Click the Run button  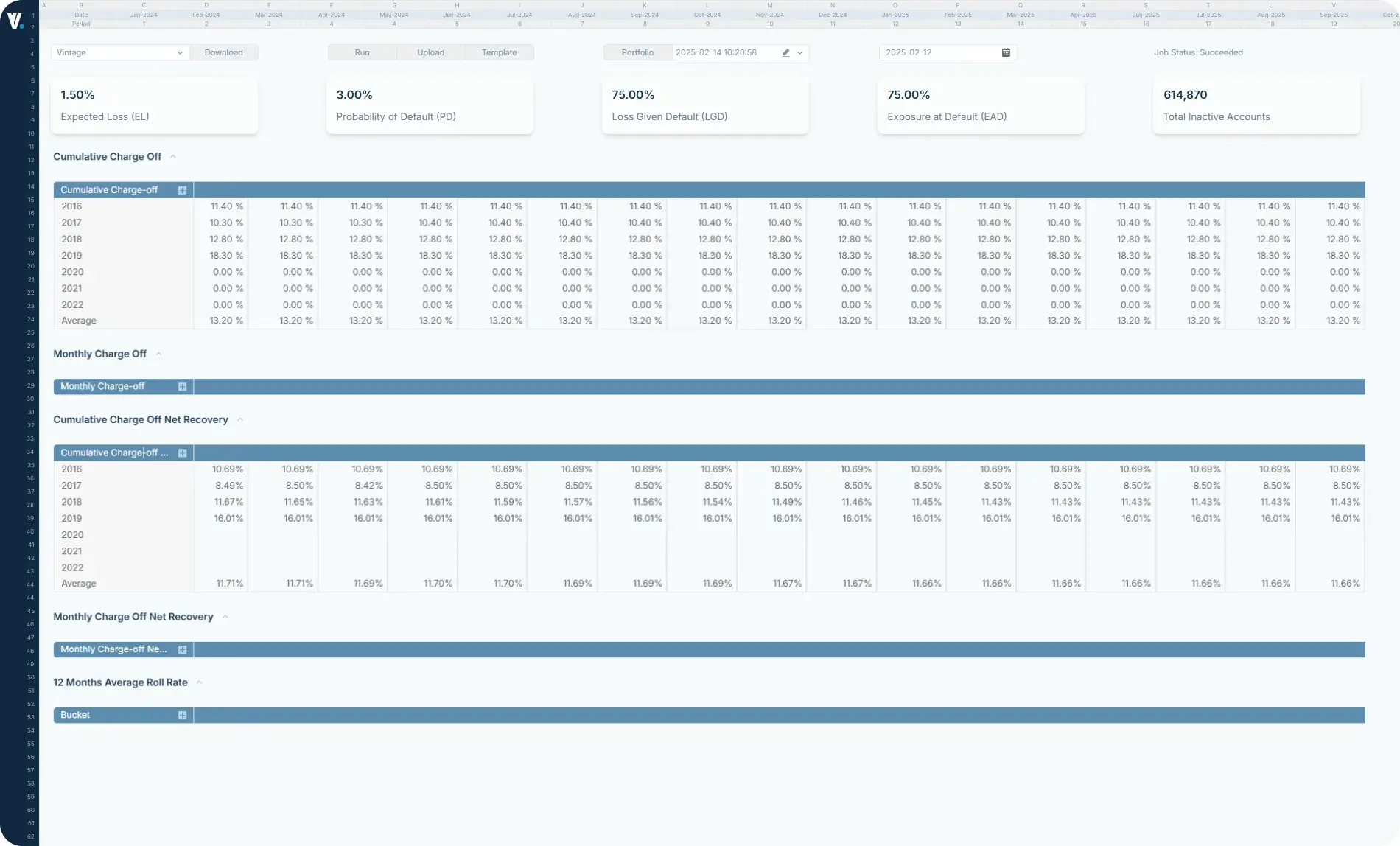point(361,52)
